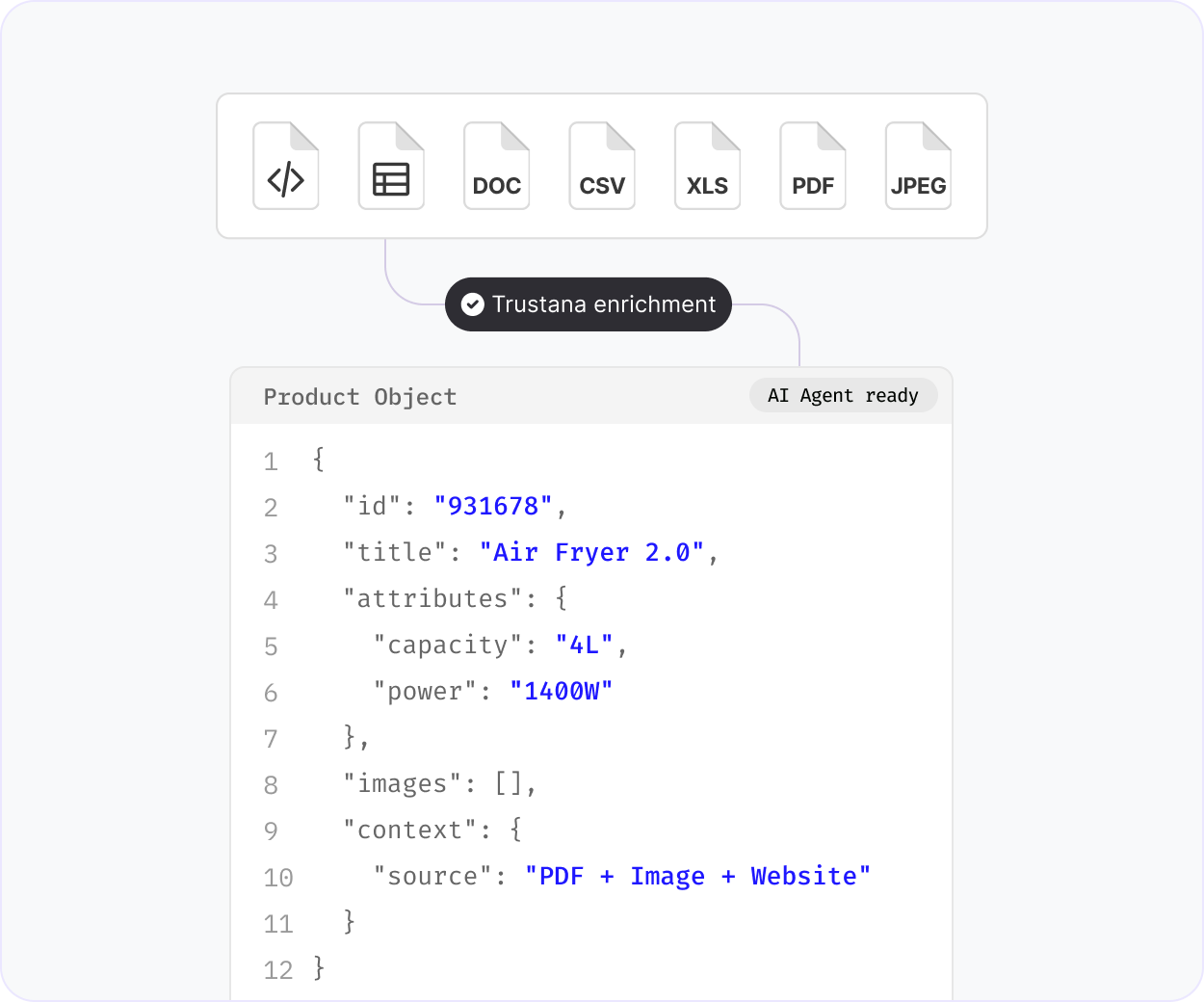Click the "context" key on line 9

(410, 830)
